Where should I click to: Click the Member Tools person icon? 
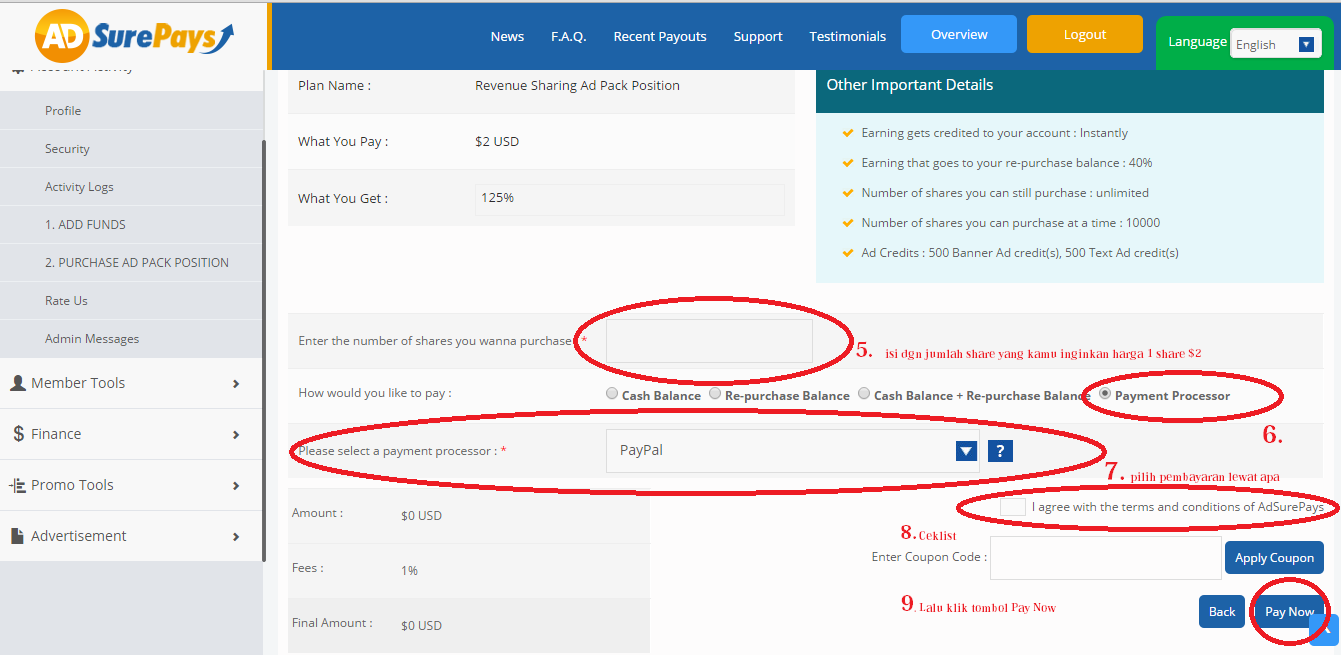tap(17, 383)
